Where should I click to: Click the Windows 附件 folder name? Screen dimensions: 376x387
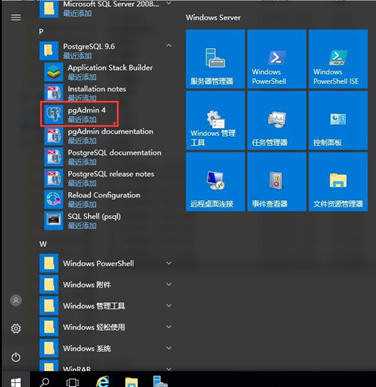[87, 285]
